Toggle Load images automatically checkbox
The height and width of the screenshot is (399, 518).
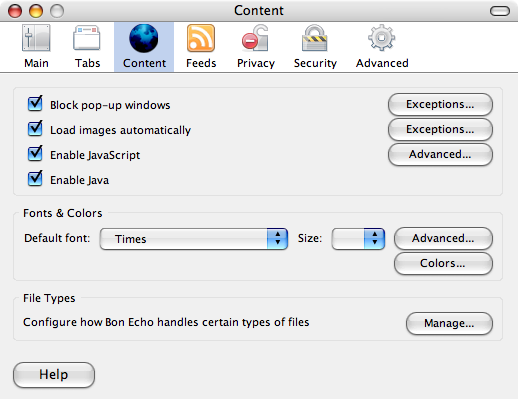tap(35, 128)
